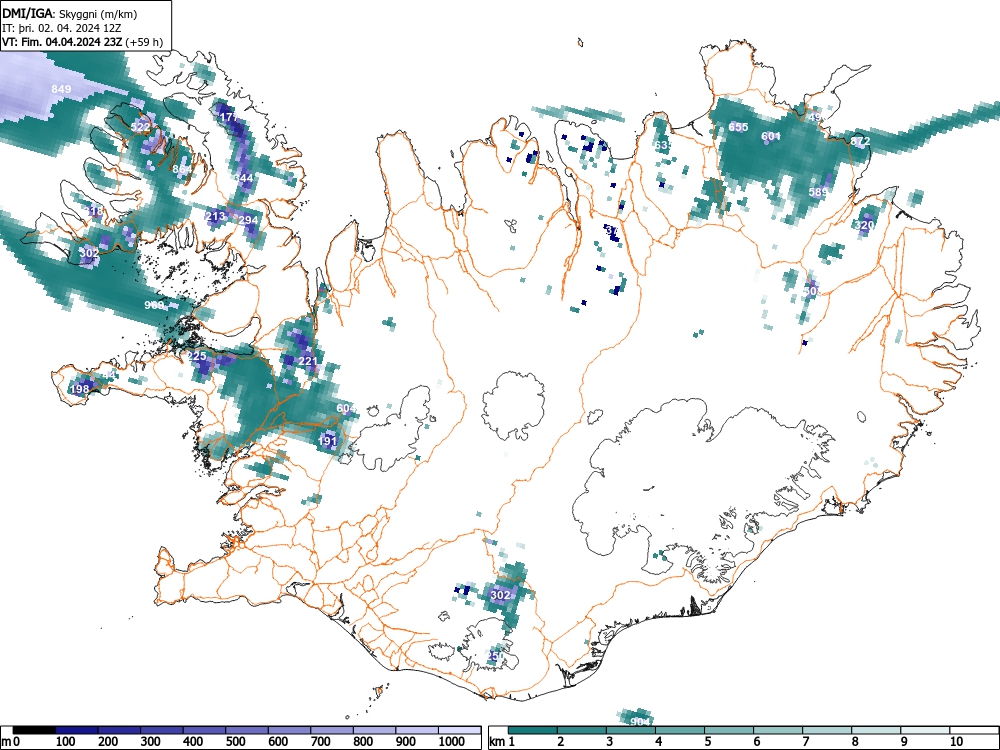Click the 320 value in the east
Image resolution: width=1000 pixels, height=750 pixels.
pyautogui.click(x=864, y=225)
